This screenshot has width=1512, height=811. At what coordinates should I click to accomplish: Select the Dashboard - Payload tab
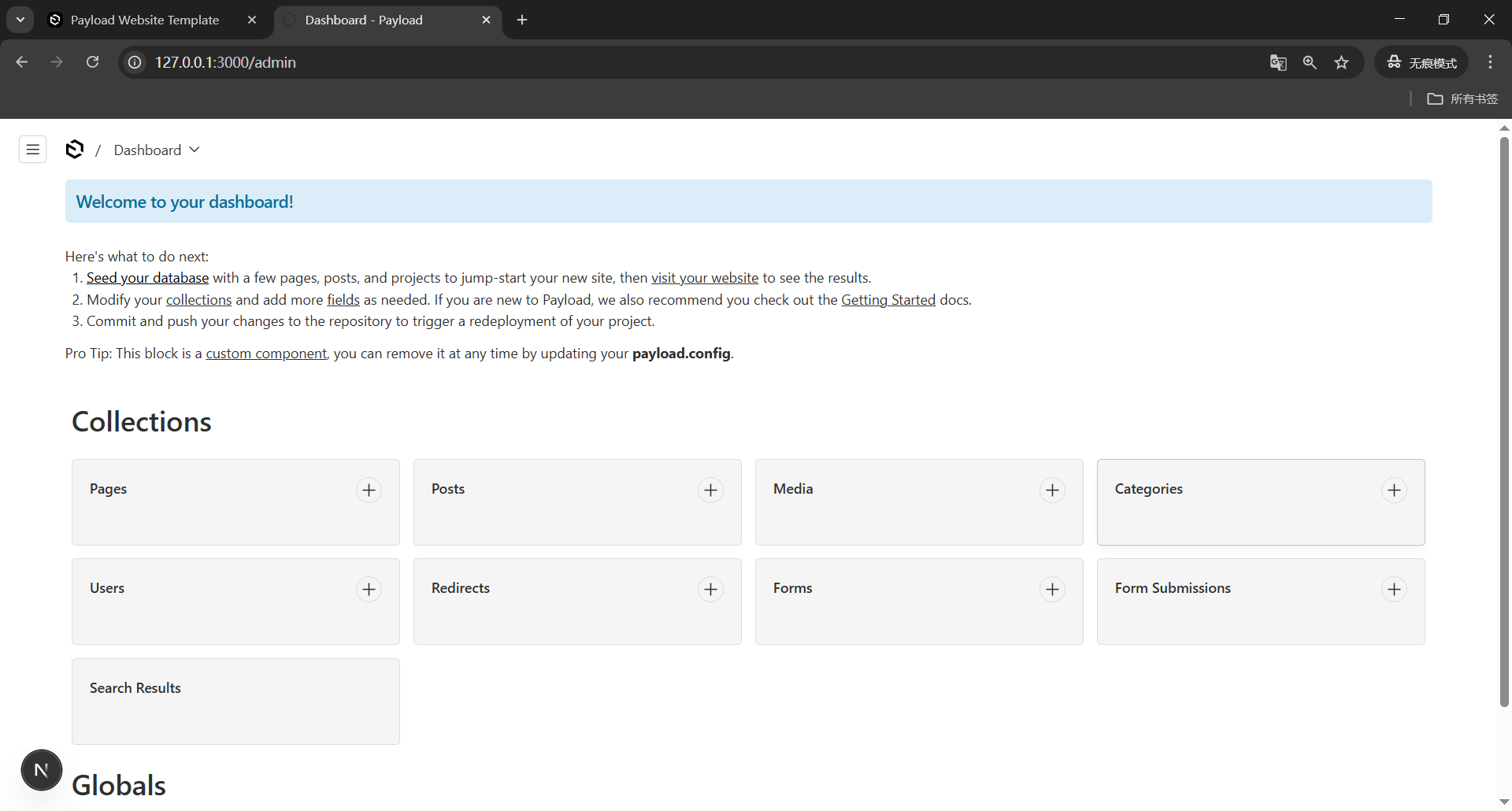pyautogui.click(x=386, y=20)
